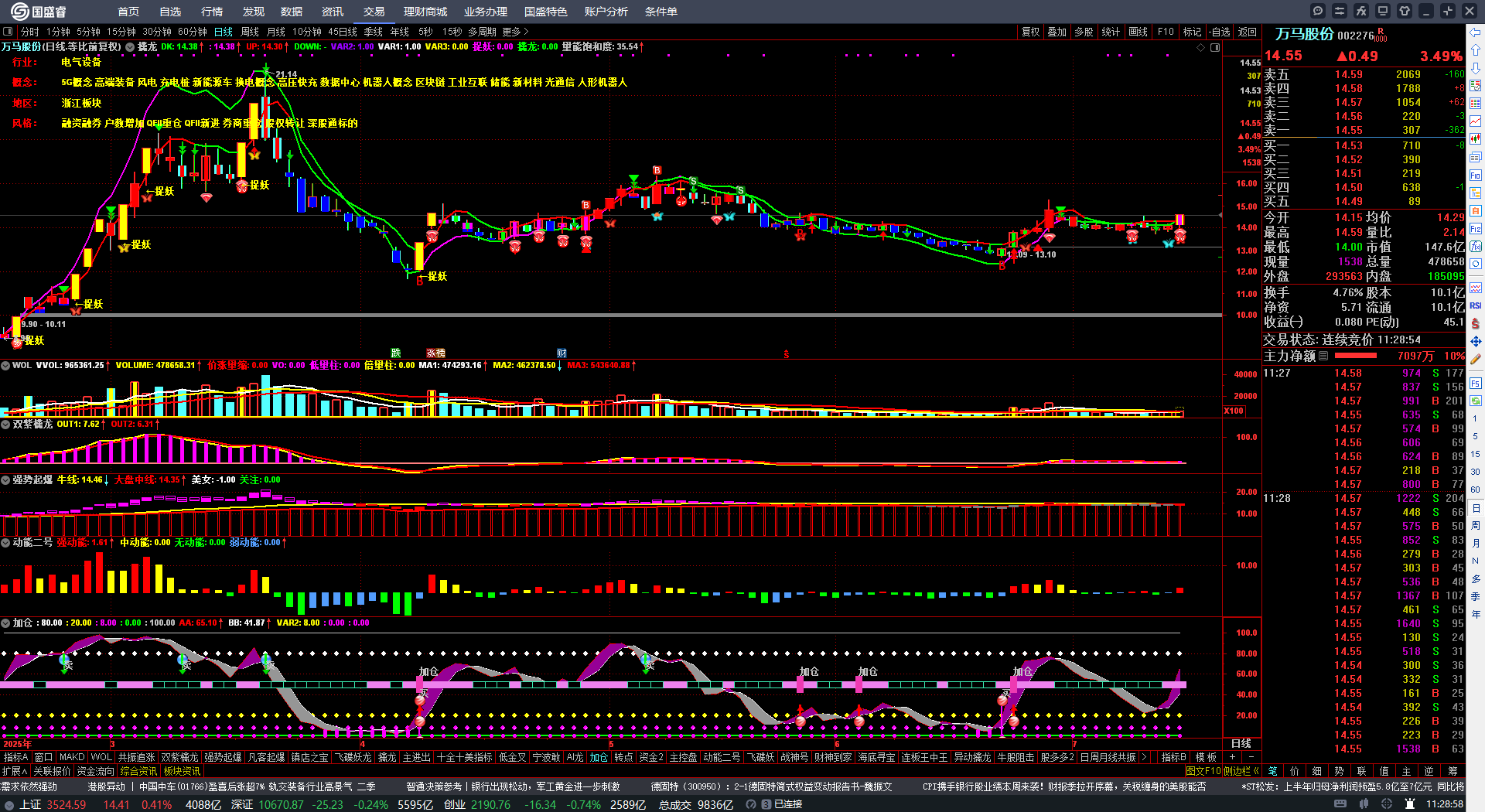Click the keyboard icon in status bar
Screen dimensions: 1485x812
(1340, 804)
